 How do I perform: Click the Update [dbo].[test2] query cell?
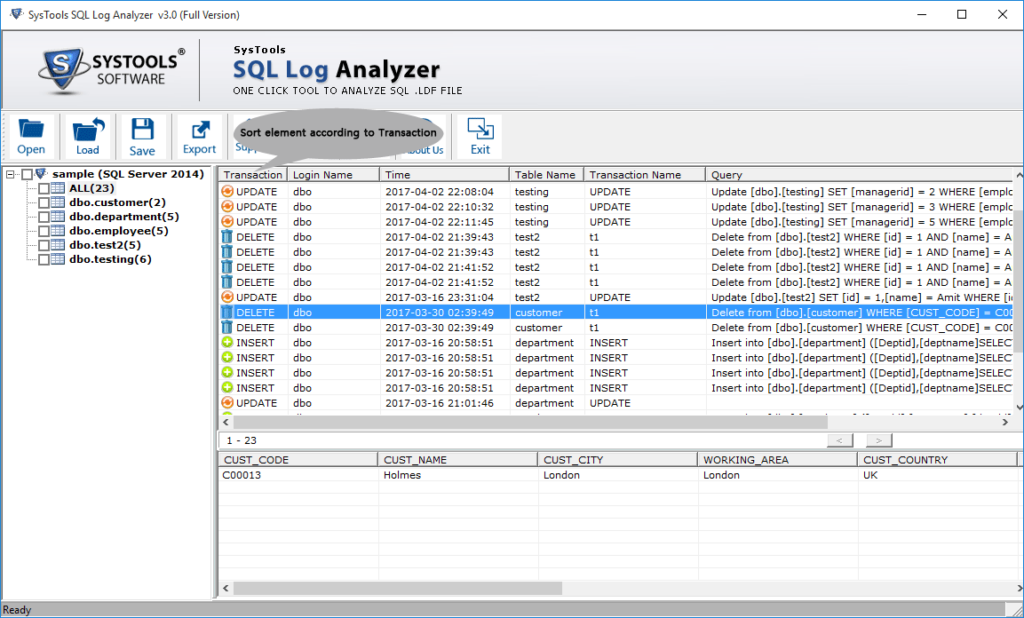tap(859, 297)
